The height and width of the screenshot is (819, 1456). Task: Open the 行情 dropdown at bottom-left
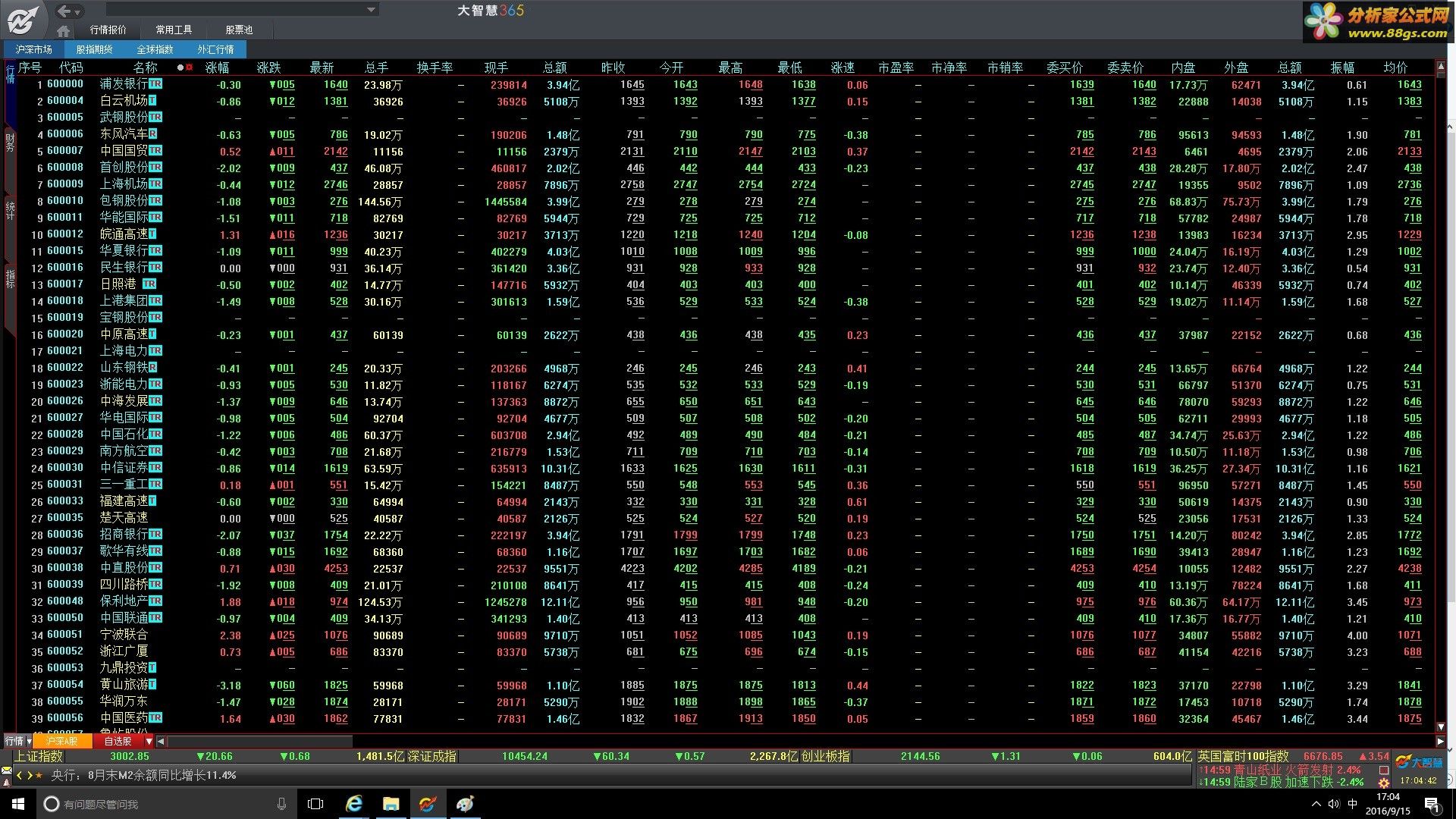(x=18, y=741)
